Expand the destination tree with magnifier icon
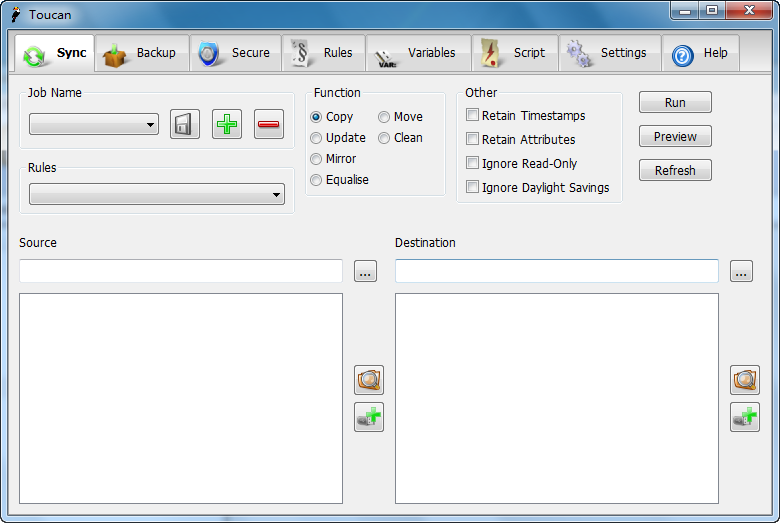Screen dimensions: 780x523 pos(745,380)
